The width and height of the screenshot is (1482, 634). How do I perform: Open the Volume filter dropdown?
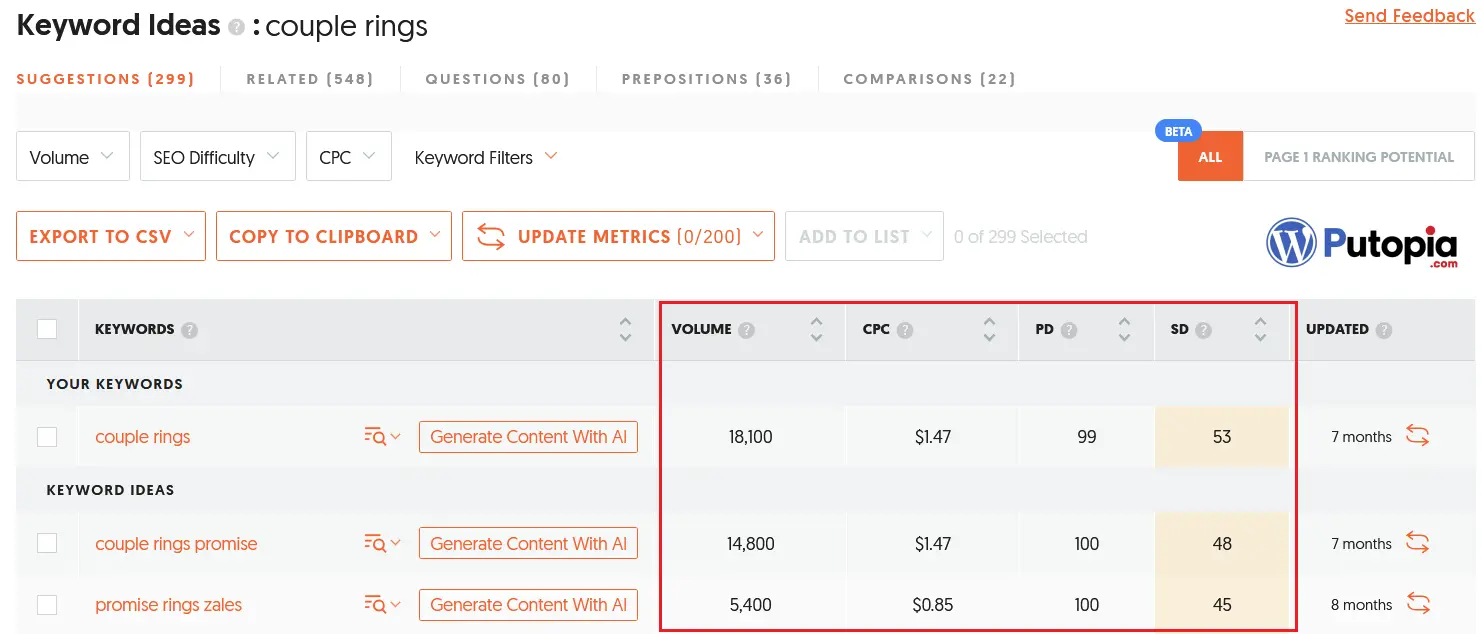73,157
